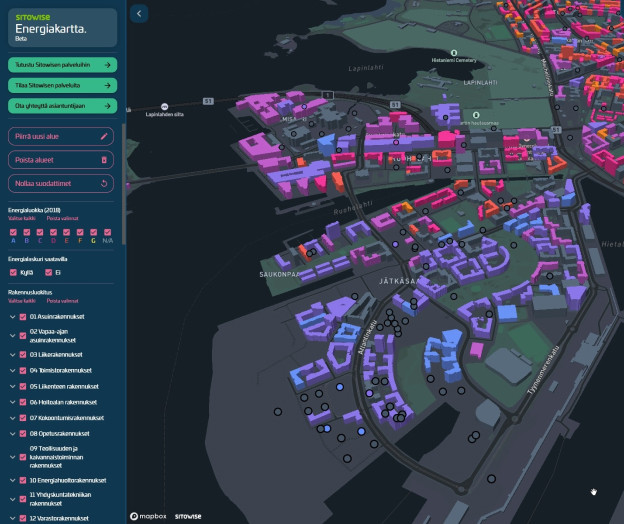Uncheck energy class B checkbox
Viewport: 624px width, 524px height.
pyautogui.click(x=27, y=232)
